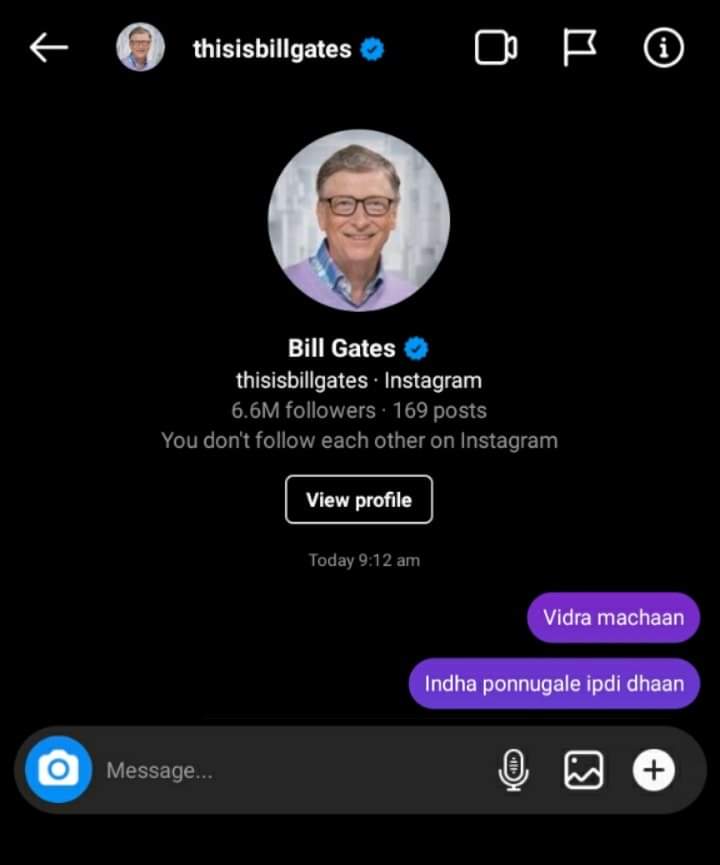Tap the "Today 9:12 am" timestamp
Viewport: 720px width, 865px height.
[x=364, y=560]
